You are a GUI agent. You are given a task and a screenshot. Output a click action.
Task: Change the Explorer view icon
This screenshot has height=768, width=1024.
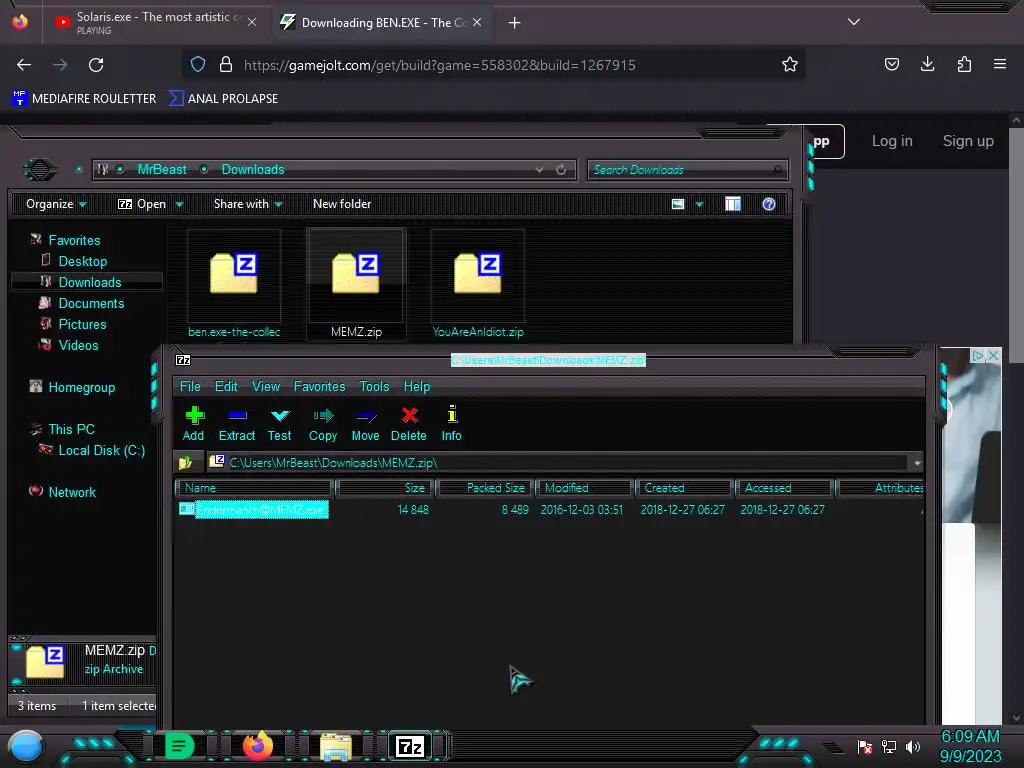pyautogui.click(x=678, y=204)
